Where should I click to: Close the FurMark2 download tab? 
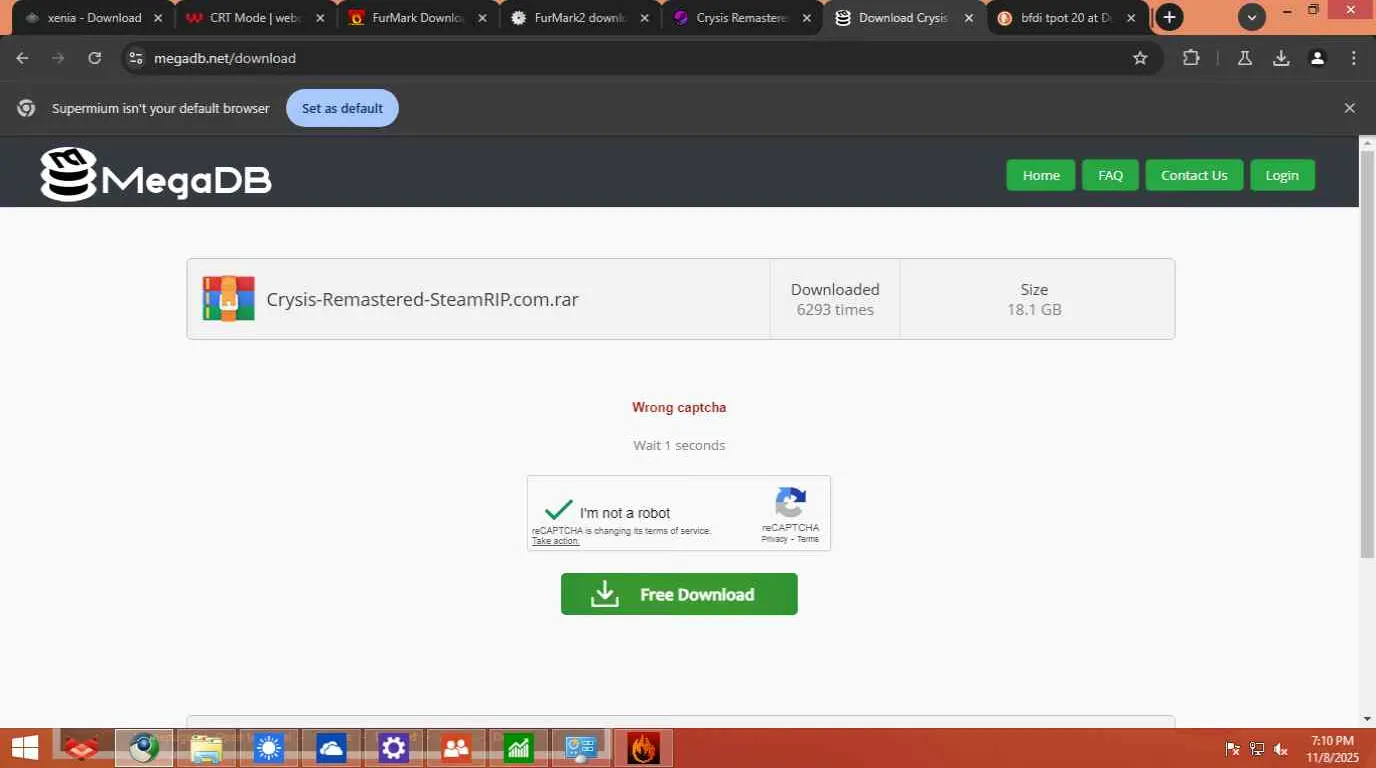[x=644, y=18]
